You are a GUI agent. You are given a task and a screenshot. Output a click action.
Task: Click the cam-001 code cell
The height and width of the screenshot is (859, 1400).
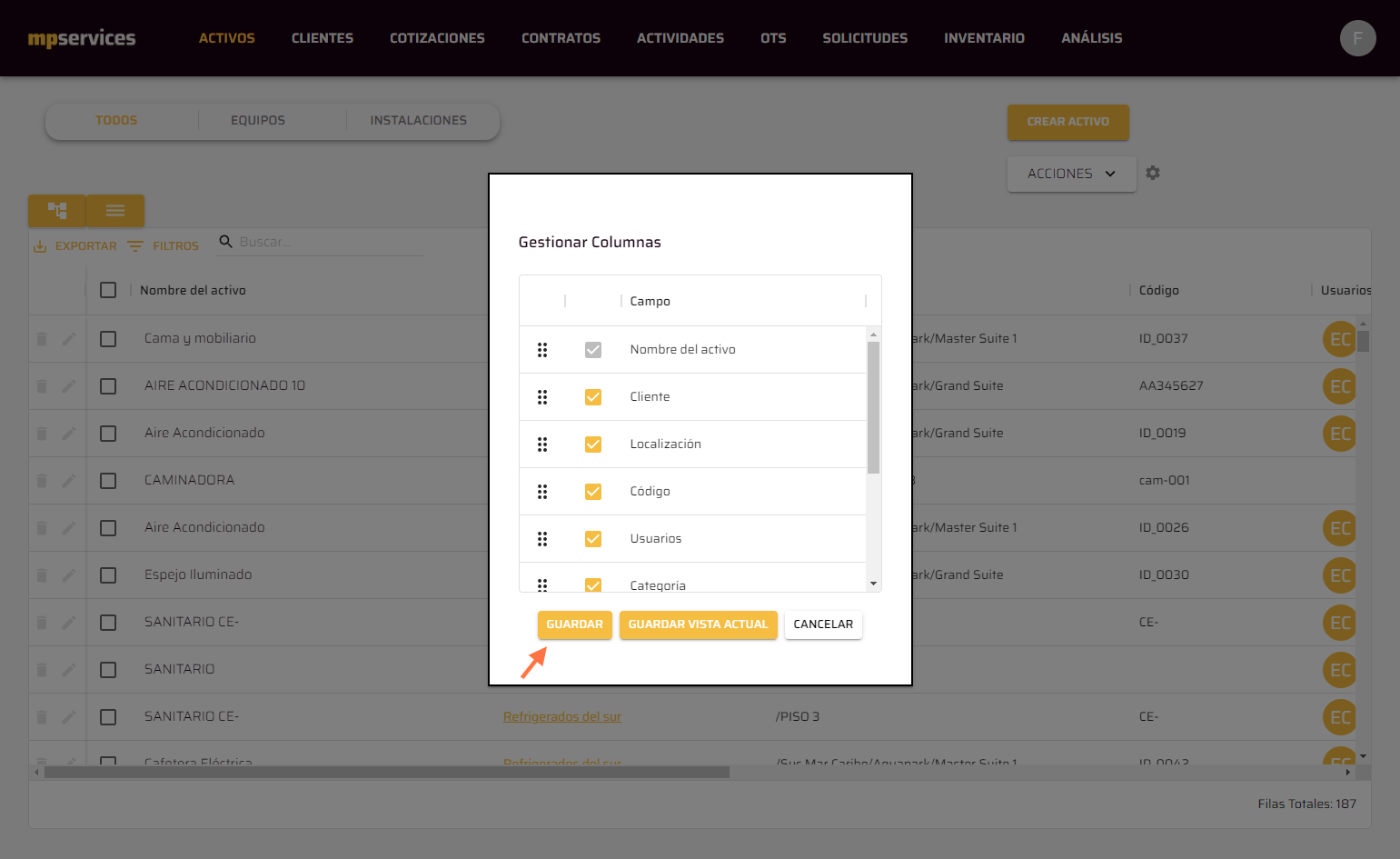coord(1165,480)
